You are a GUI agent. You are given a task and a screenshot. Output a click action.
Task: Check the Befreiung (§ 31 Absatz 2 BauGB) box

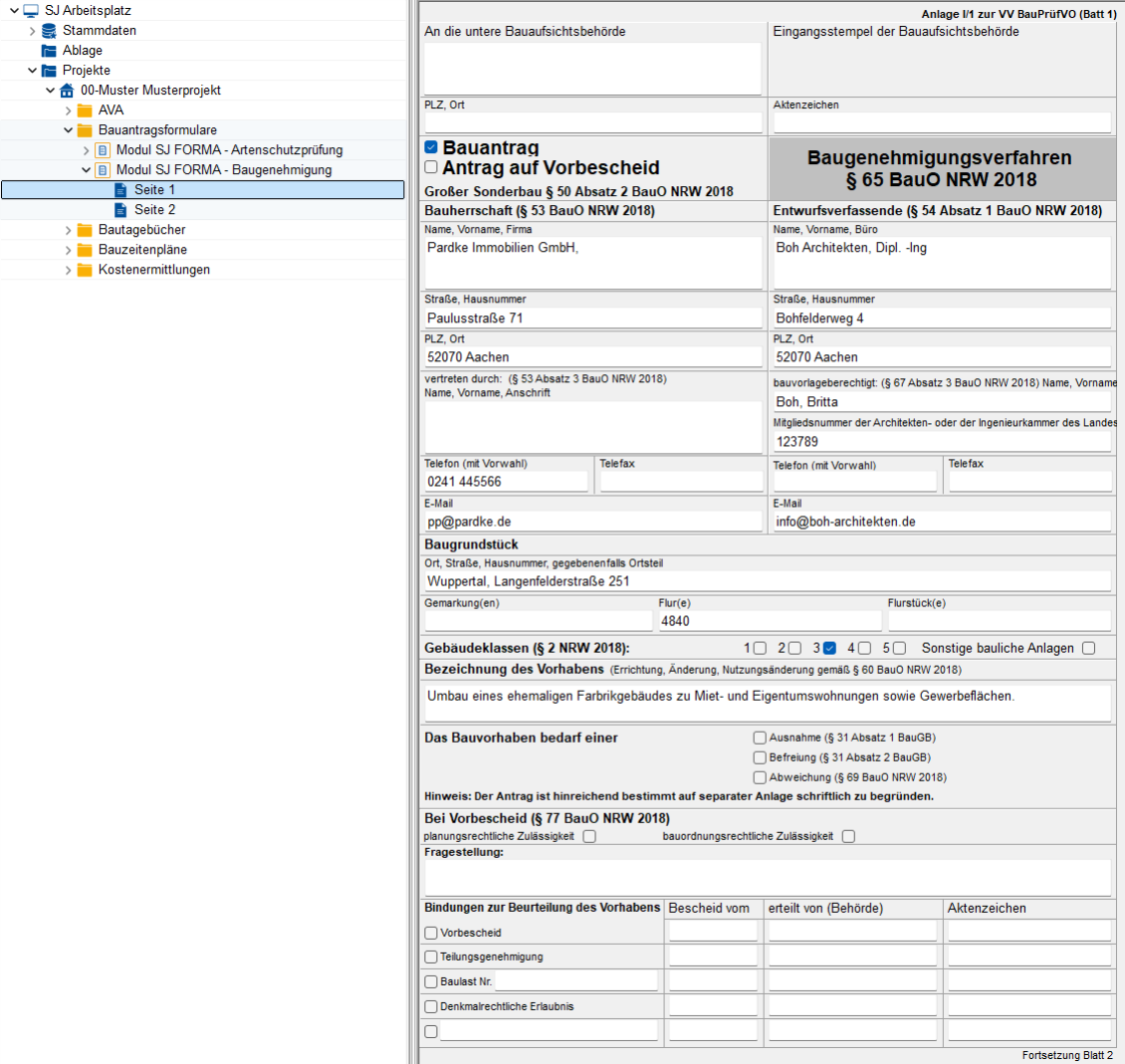point(760,757)
